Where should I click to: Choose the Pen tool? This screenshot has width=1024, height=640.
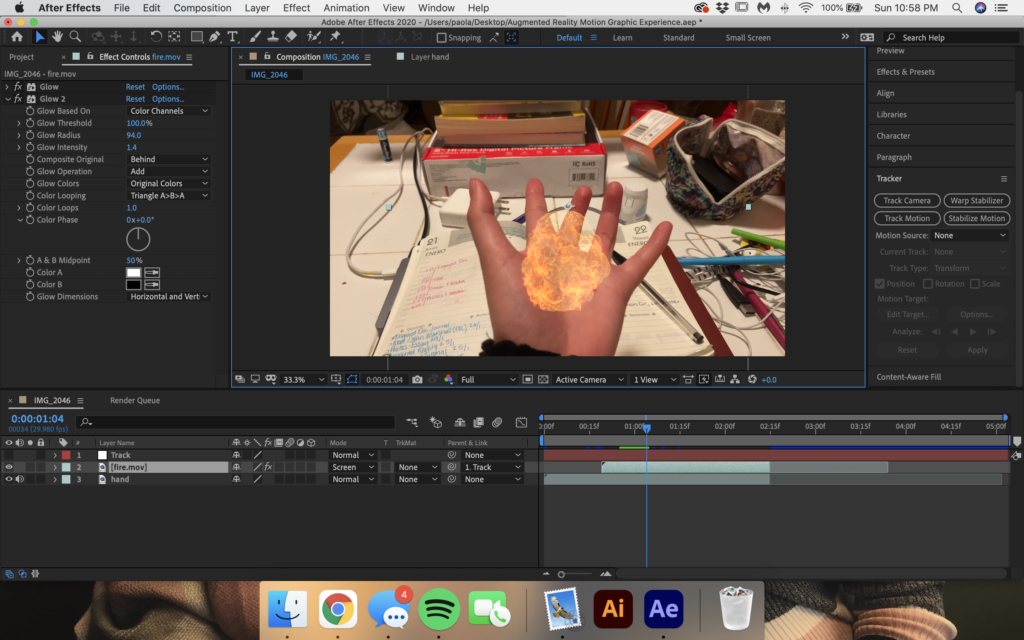coord(214,37)
